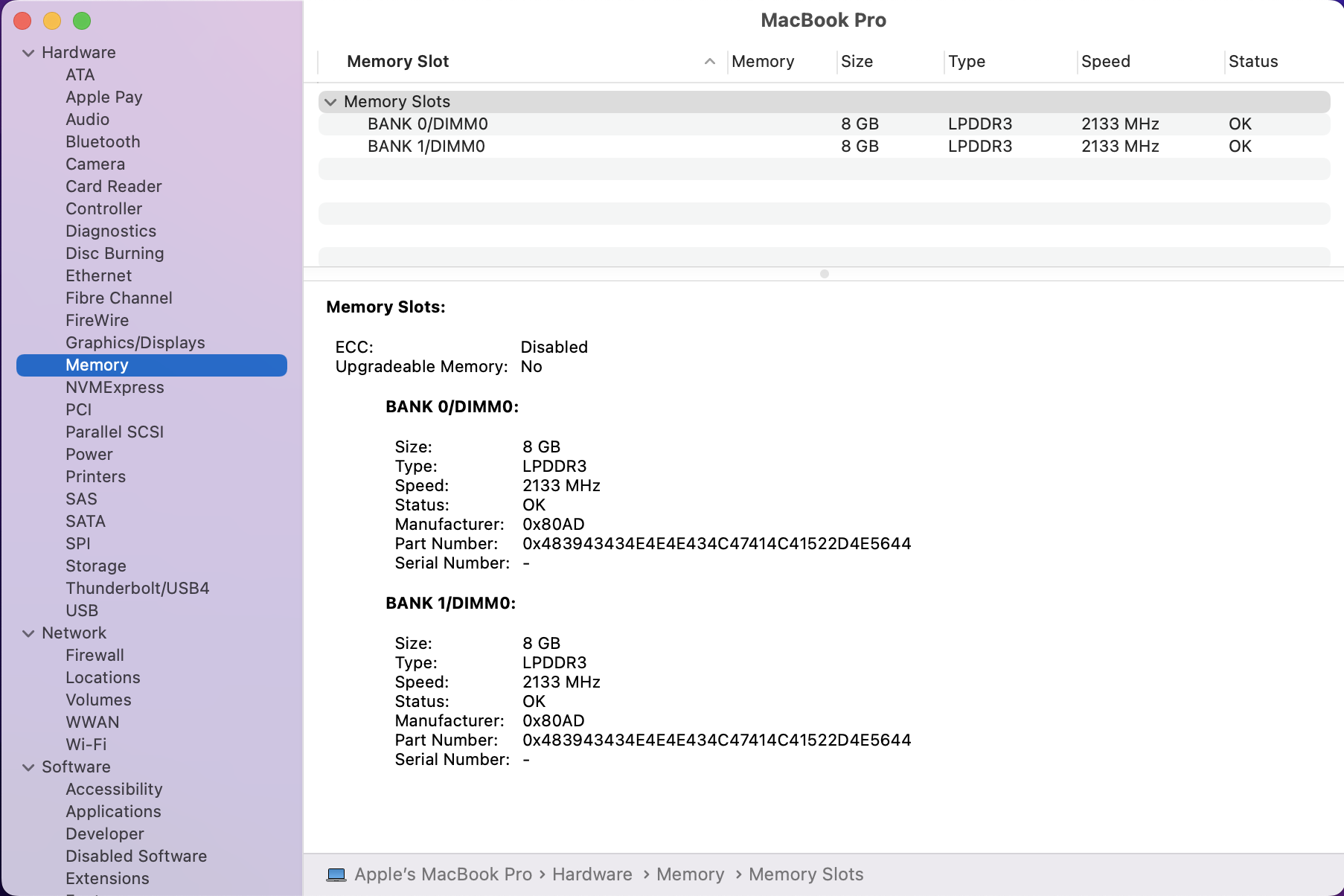Collapse the Network section chevron
1344x896 pixels.
[28, 633]
